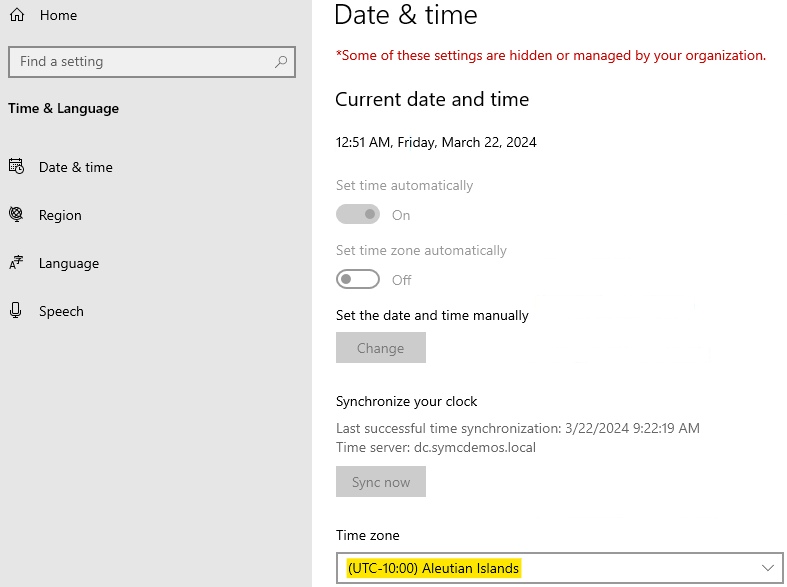Click the magnifier icon in the search box
Image resolution: width=787 pixels, height=587 pixels.
click(x=281, y=62)
